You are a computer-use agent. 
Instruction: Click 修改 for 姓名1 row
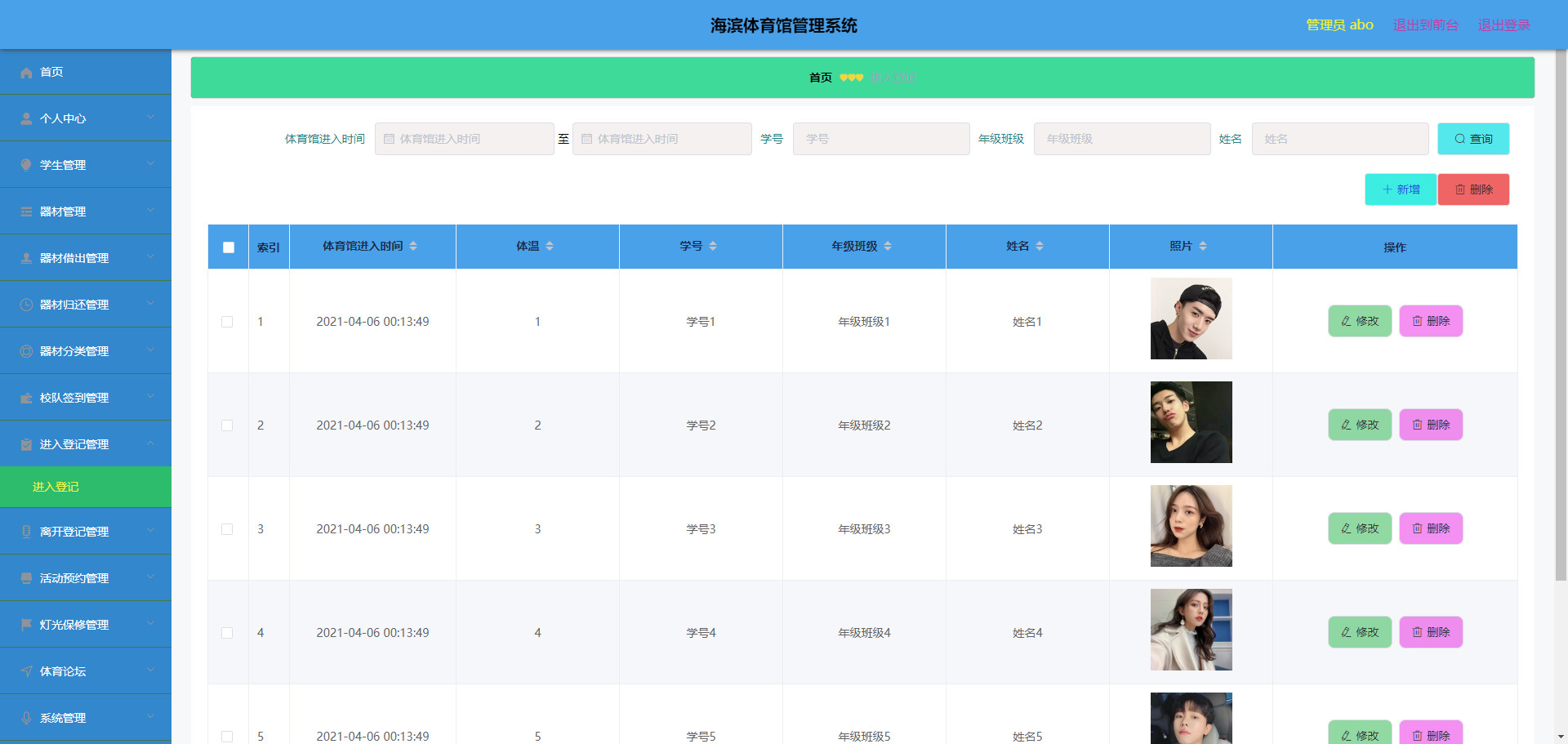(1360, 322)
